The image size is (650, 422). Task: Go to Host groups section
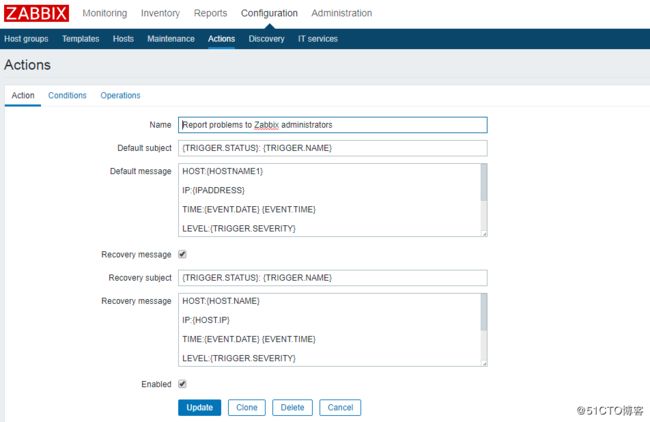pyautogui.click(x=26, y=39)
